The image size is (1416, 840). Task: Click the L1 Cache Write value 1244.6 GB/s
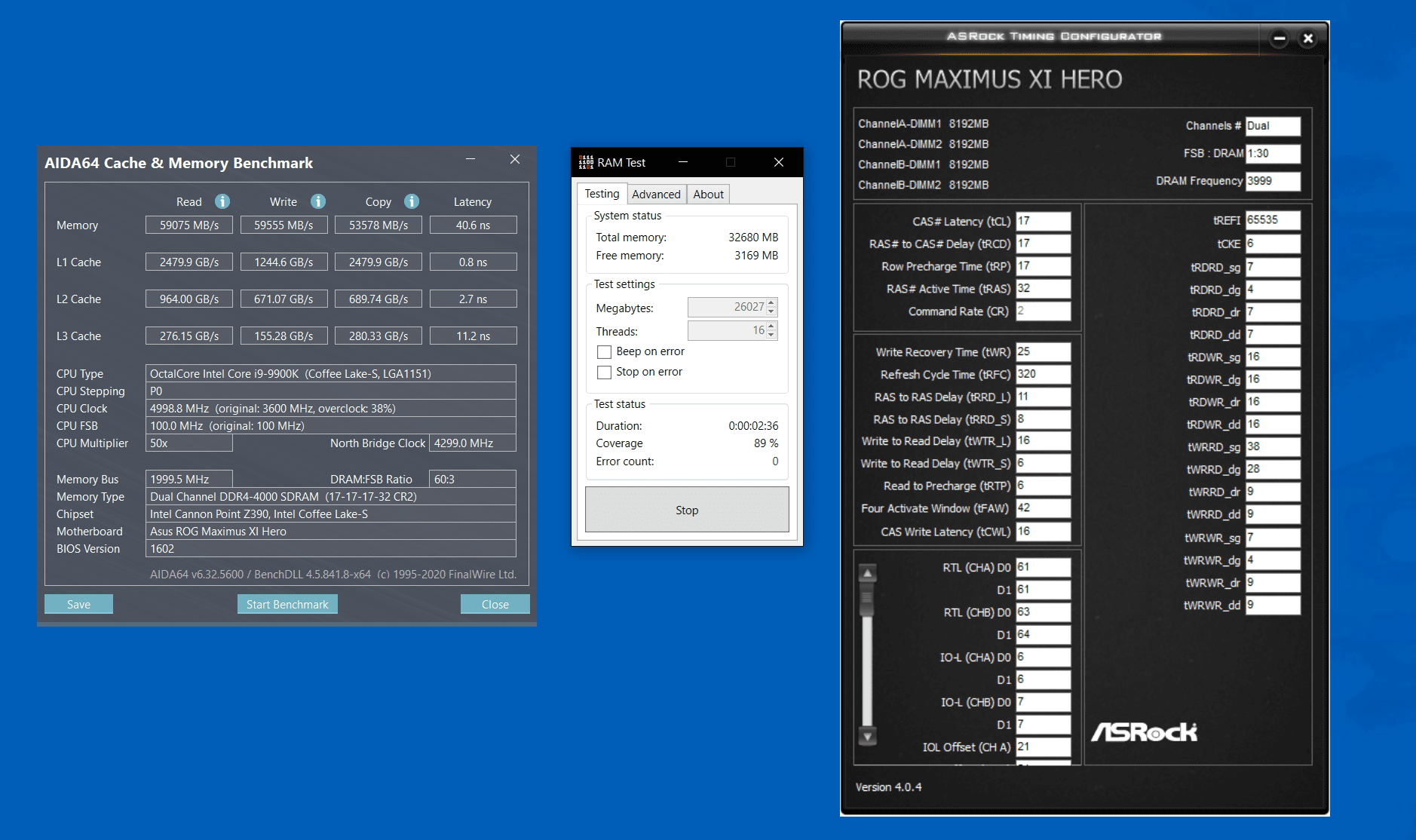284,262
